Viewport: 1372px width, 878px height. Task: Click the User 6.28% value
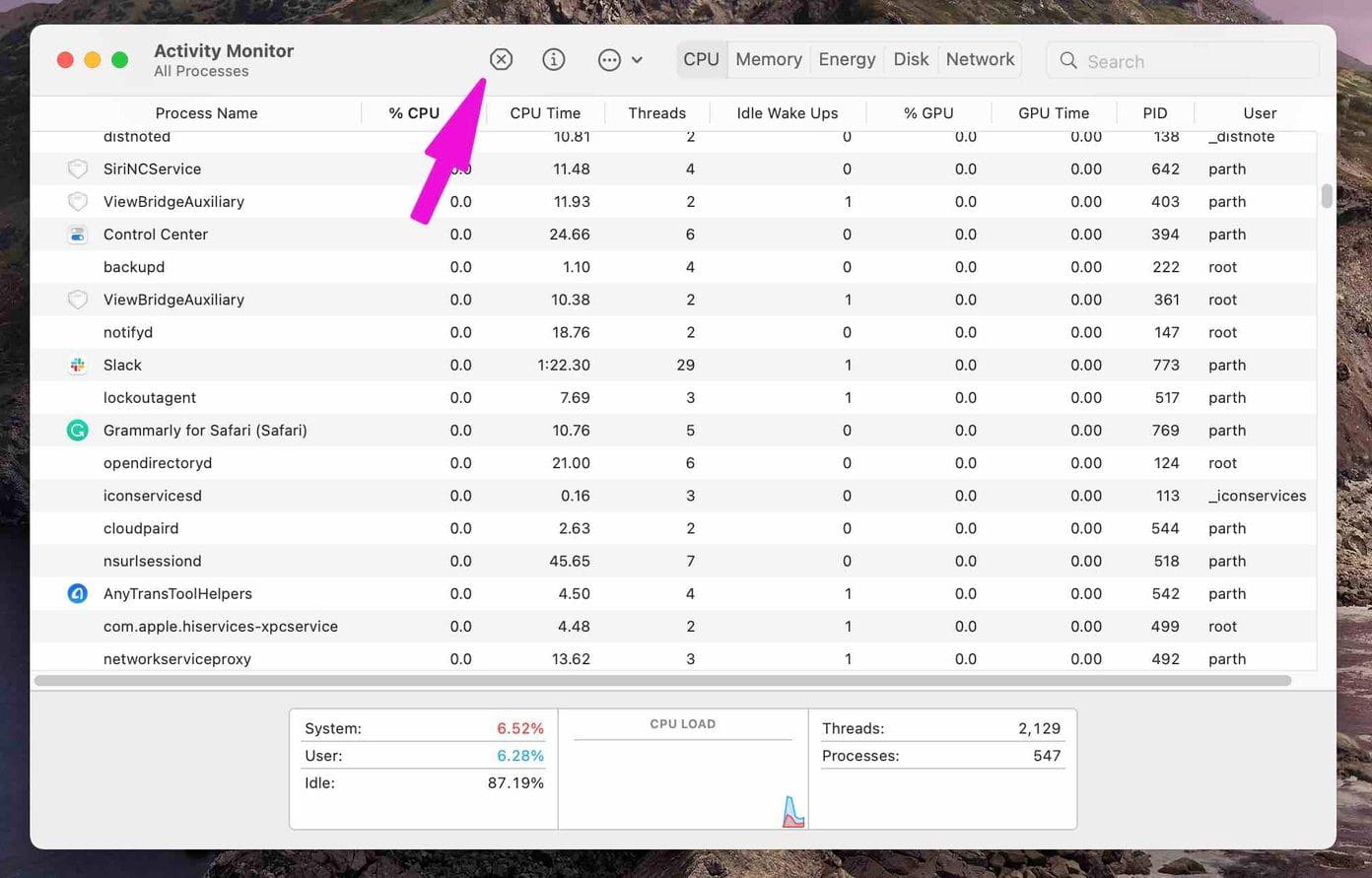point(520,756)
